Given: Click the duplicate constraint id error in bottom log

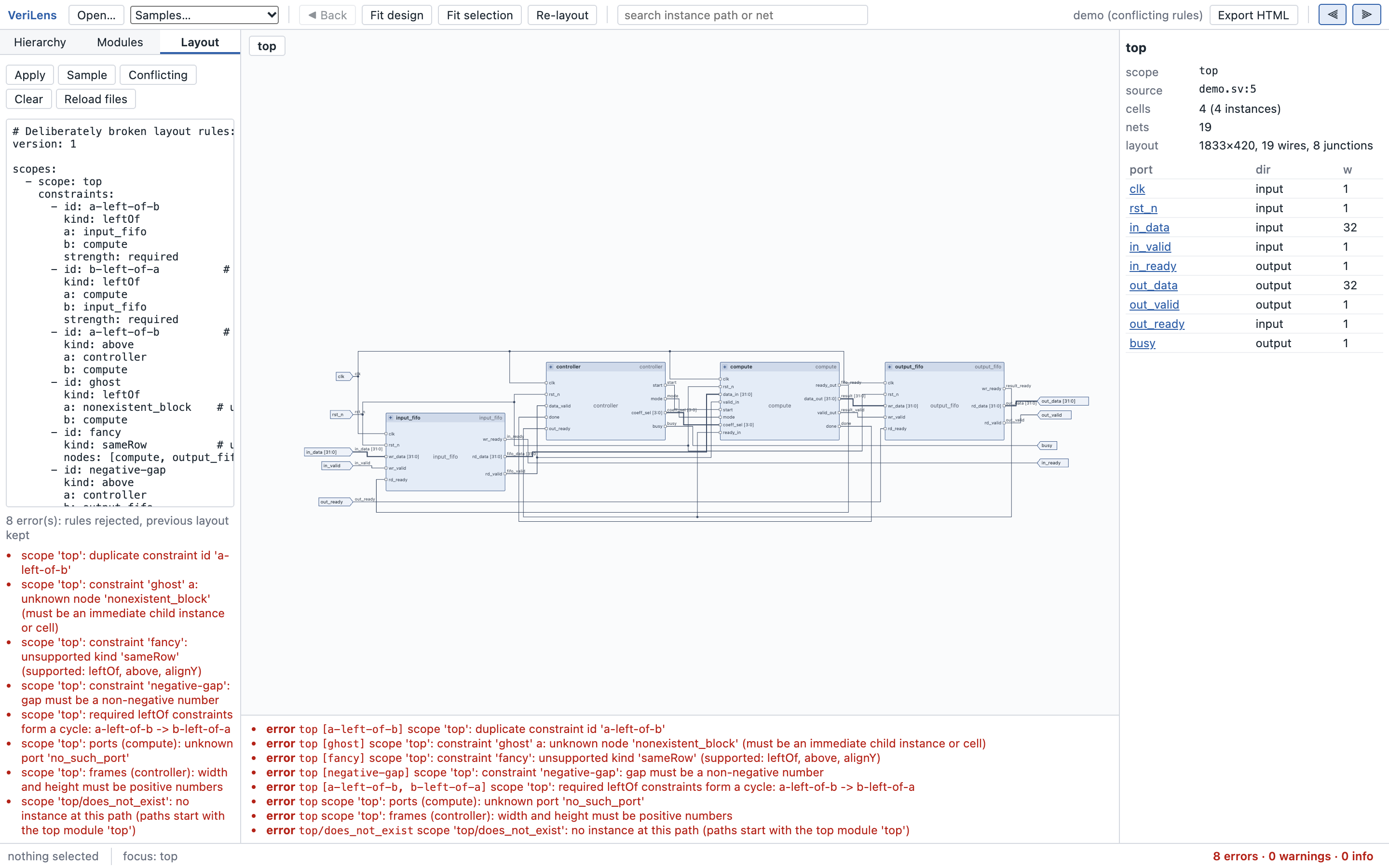Looking at the screenshot, I should pyautogui.click(x=465, y=729).
